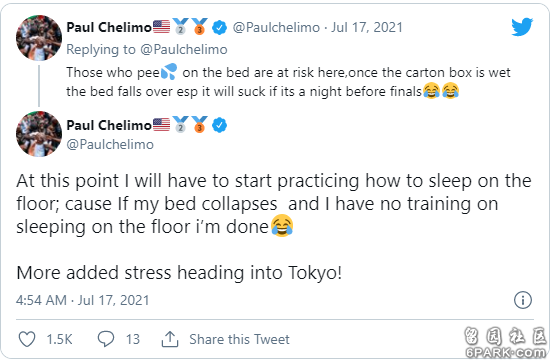Click Share this Tweet text
The image size is (552, 360).
239,339
